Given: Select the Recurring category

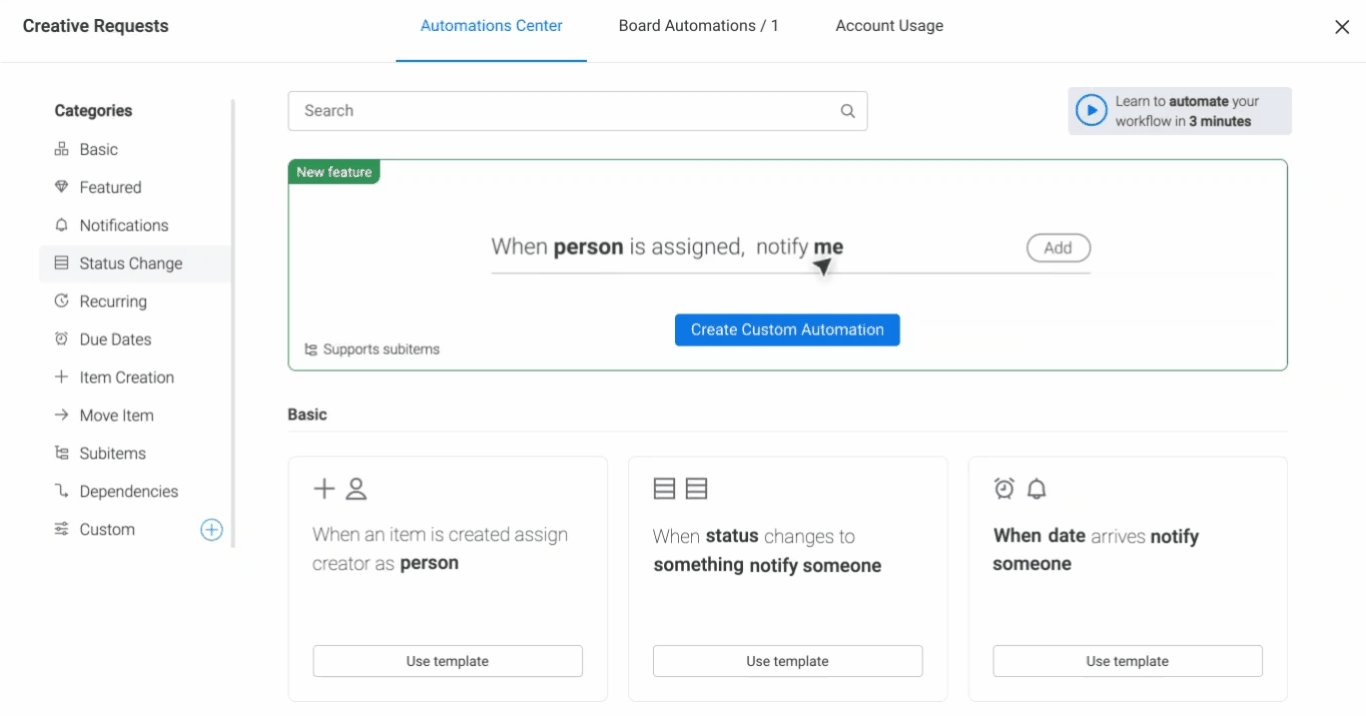Looking at the screenshot, I should pyautogui.click(x=134, y=301).
